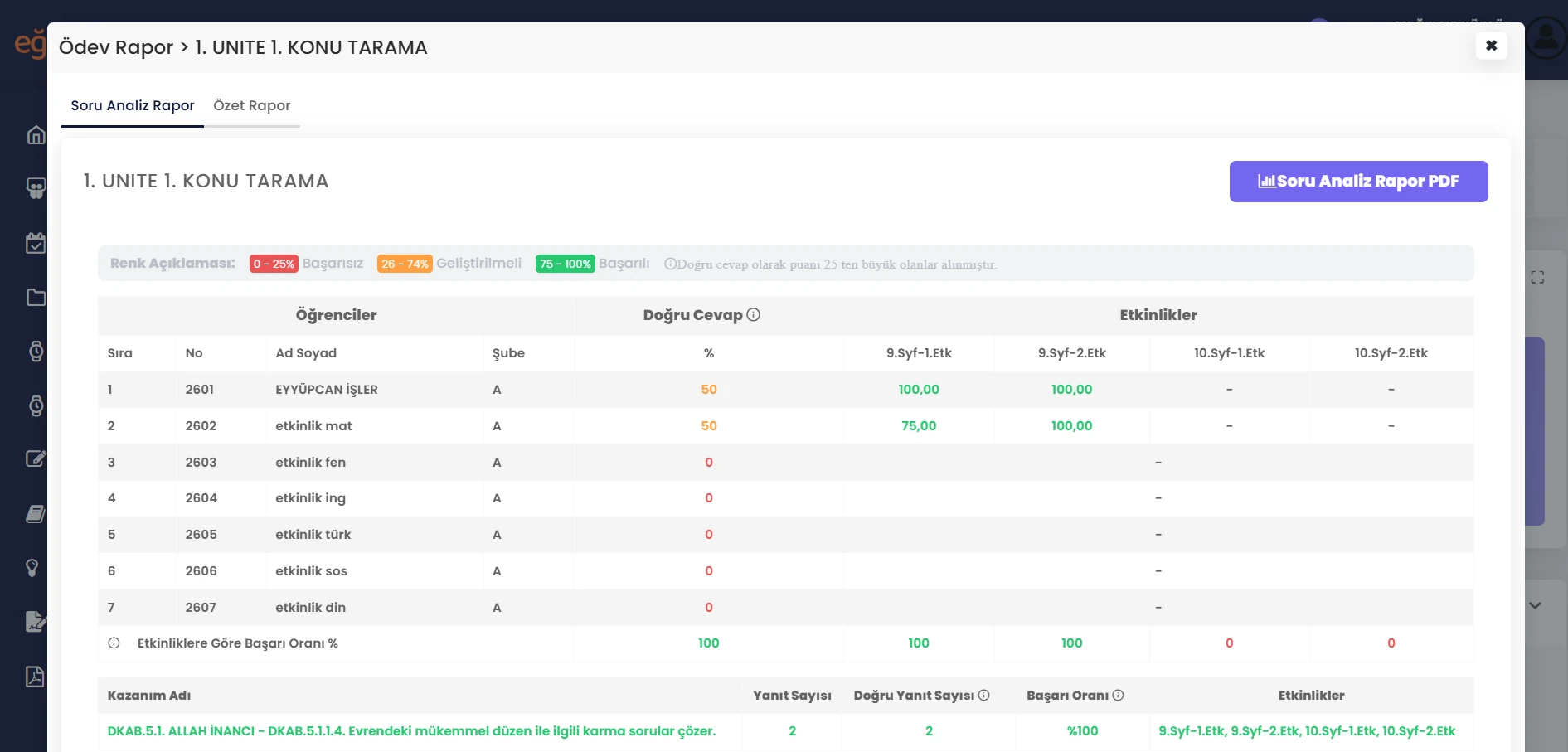
Task: Click the eğ logo at top left
Action: pyautogui.click(x=31, y=43)
